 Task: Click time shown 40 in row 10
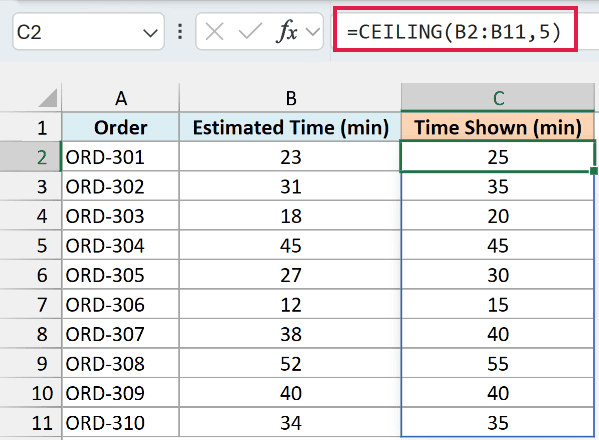(498, 393)
